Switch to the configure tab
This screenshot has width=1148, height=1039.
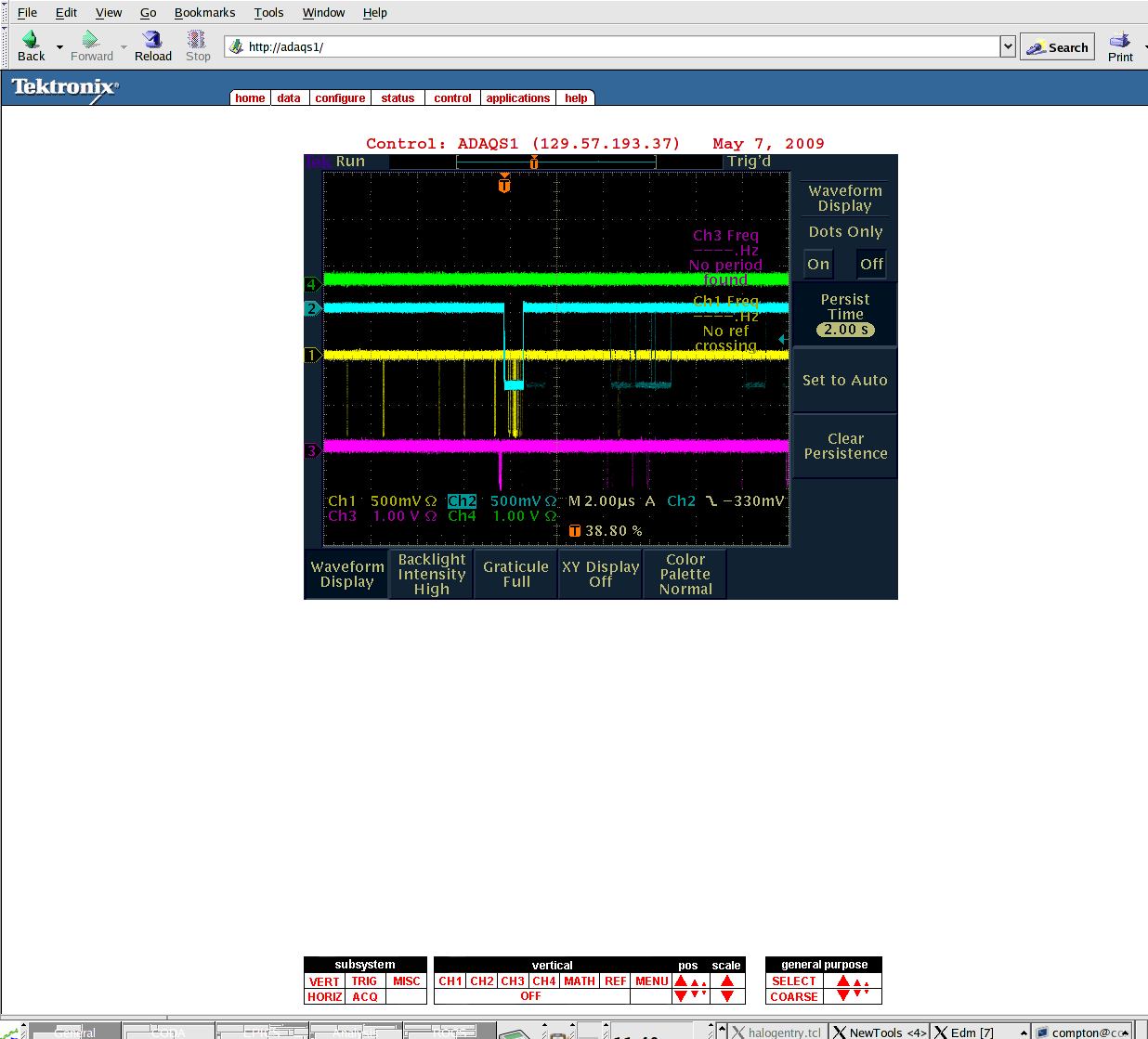(340, 97)
